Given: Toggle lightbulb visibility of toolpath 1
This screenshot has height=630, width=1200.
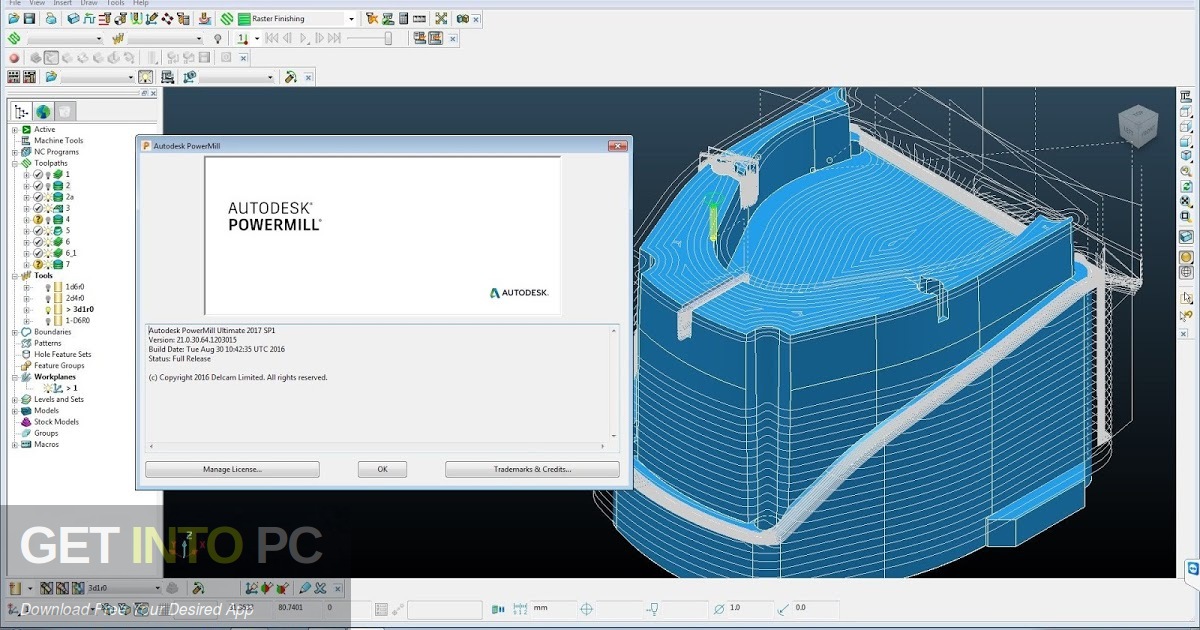Looking at the screenshot, I should [47, 174].
